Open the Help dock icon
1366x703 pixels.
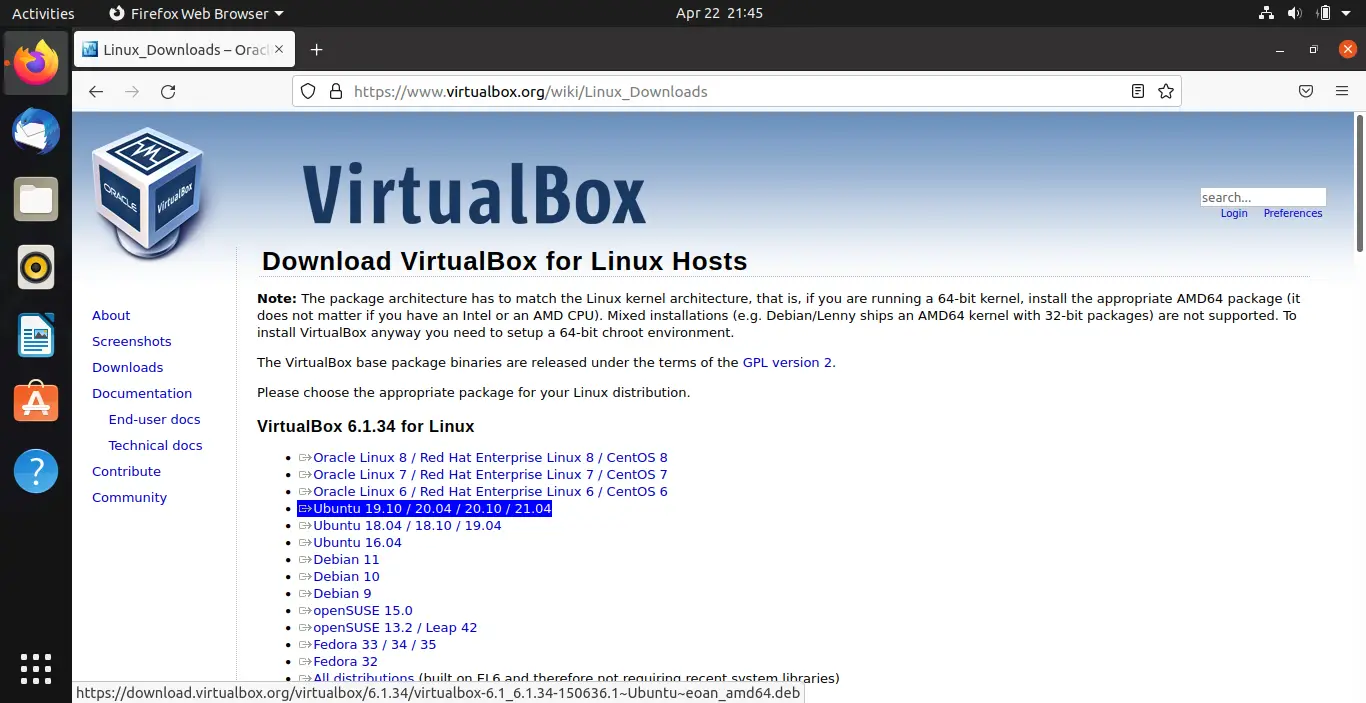(36, 471)
